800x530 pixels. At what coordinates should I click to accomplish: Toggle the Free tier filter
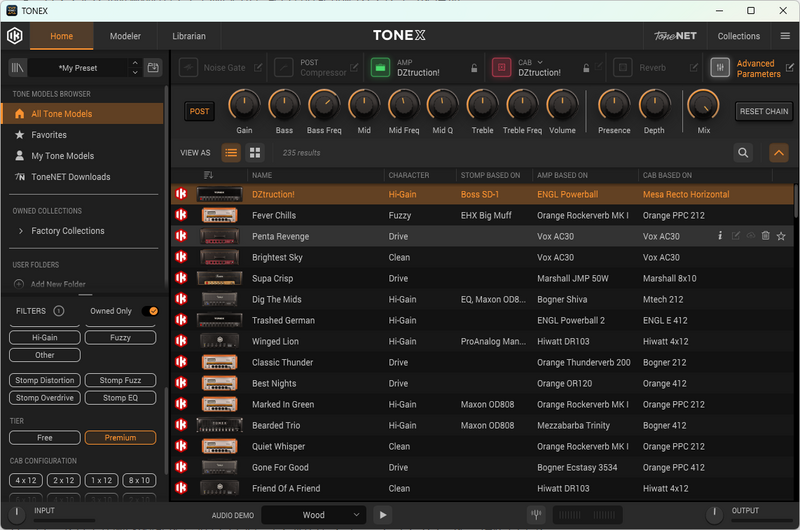(x=45, y=438)
